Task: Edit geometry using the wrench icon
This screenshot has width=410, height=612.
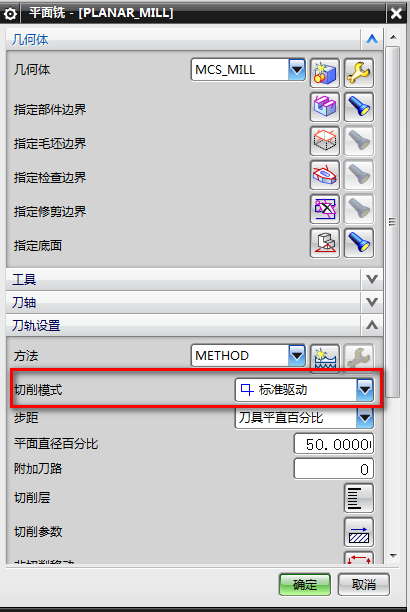Action: point(359,73)
